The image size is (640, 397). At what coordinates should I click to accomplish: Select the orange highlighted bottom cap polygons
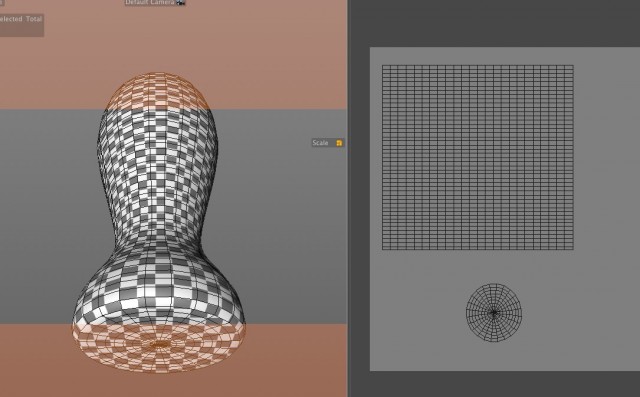click(x=159, y=348)
